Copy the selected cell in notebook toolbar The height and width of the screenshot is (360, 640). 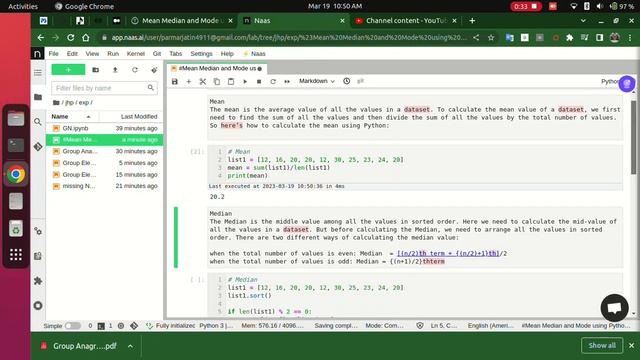click(x=217, y=81)
